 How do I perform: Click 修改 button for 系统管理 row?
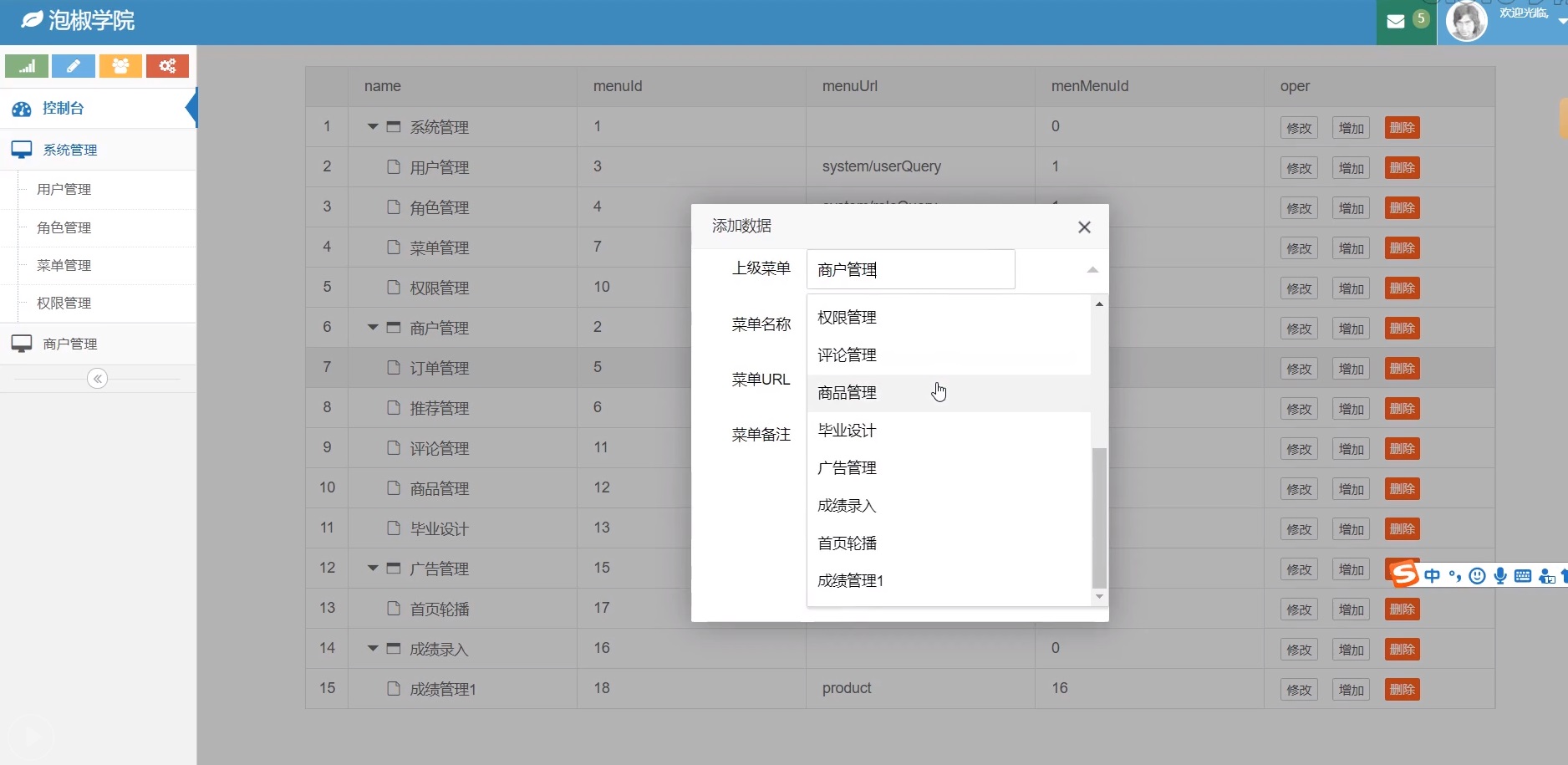click(x=1299, y=128)
